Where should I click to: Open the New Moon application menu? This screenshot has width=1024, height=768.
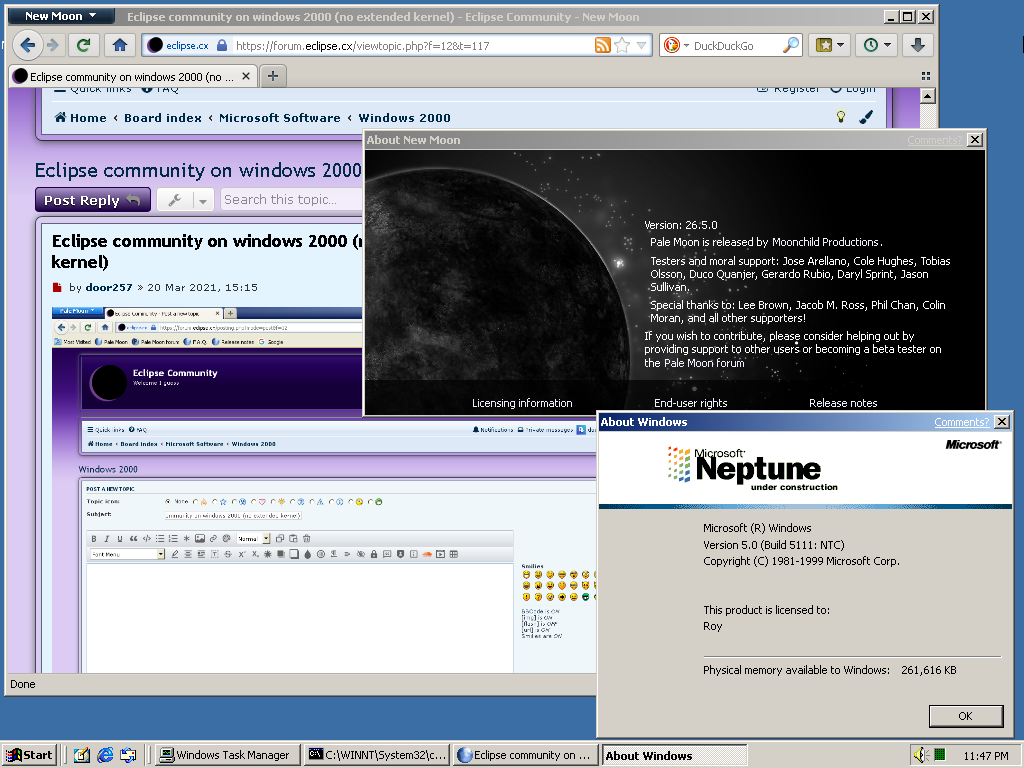tap(60, 16)
